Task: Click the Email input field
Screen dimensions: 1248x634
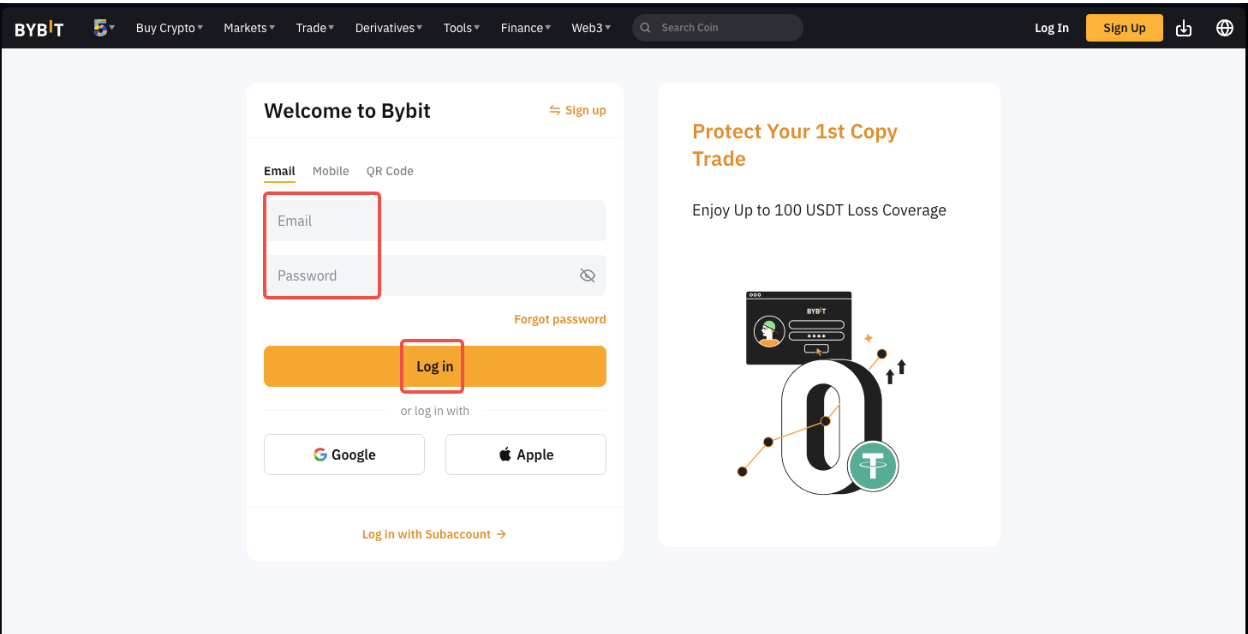Action: [435, 221]
